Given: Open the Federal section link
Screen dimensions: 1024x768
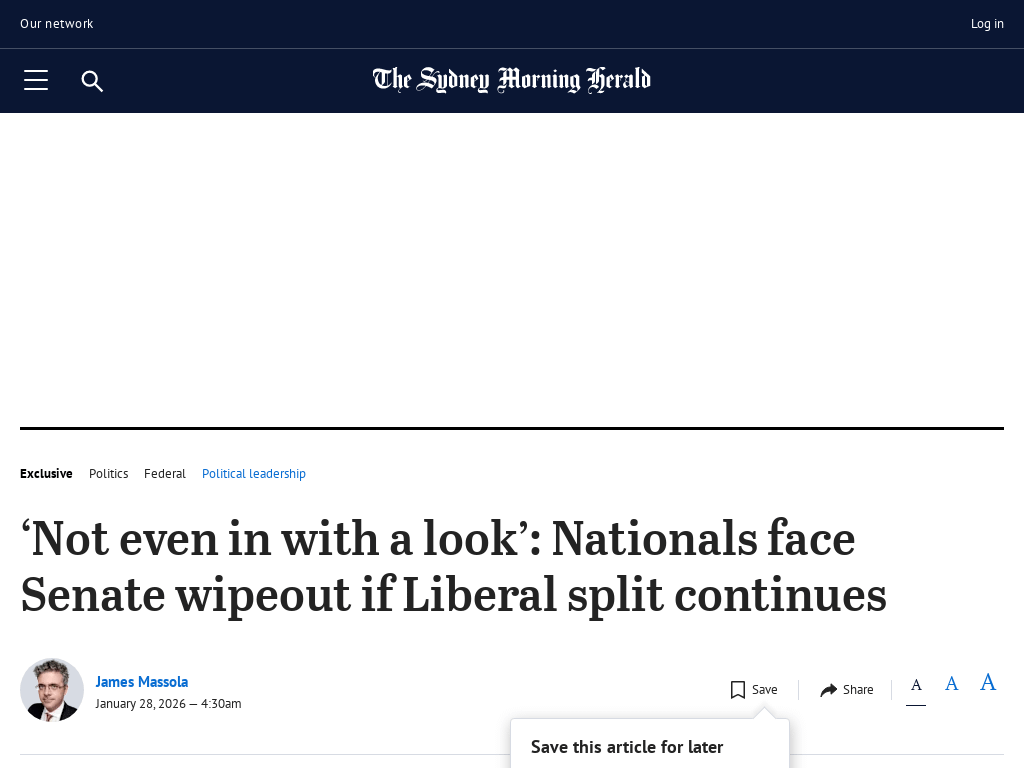Looking at the screenshot, I should (x=165, y=474).
